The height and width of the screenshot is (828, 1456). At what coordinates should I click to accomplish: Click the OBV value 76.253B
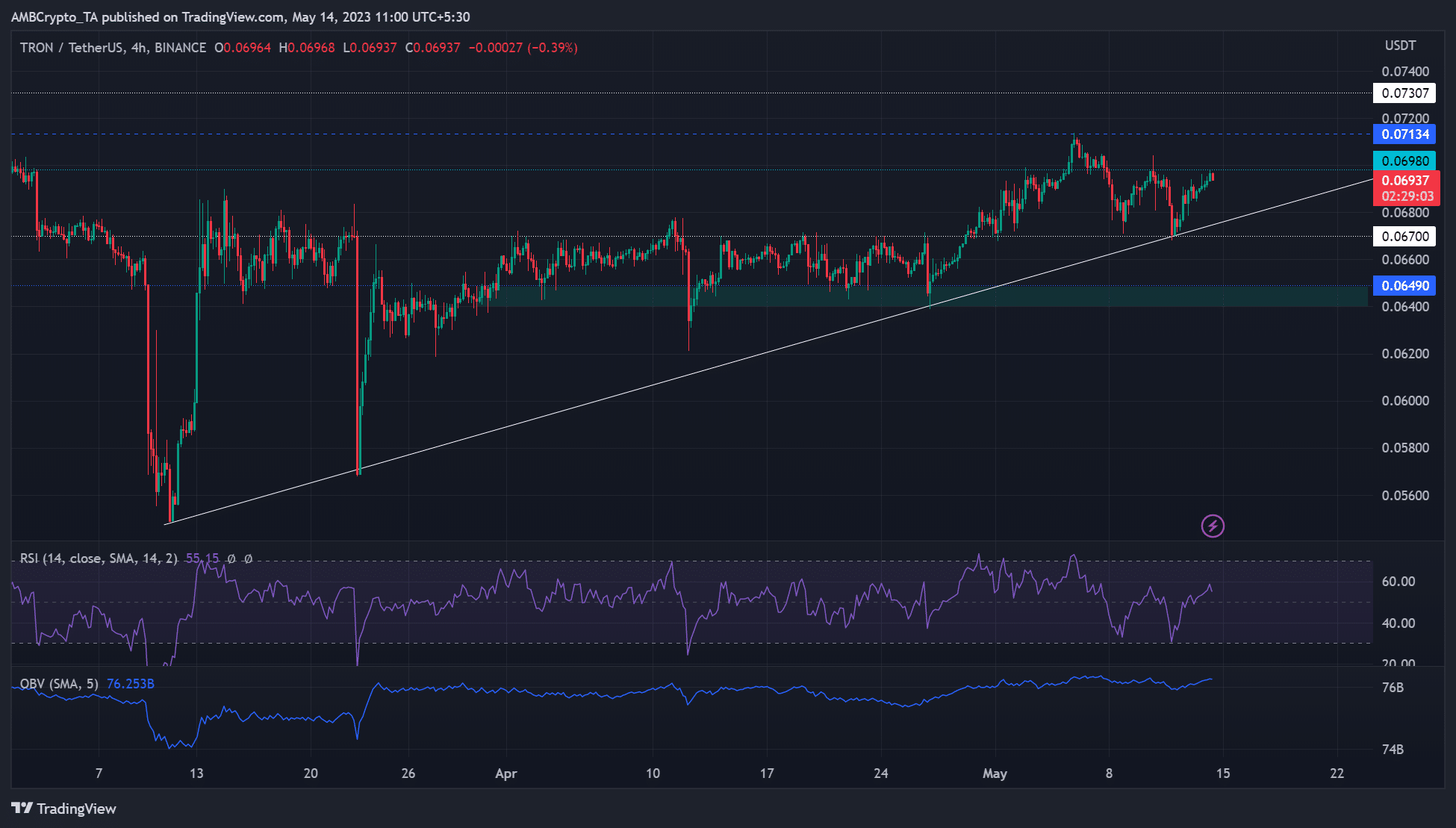[x=131, y=684]
